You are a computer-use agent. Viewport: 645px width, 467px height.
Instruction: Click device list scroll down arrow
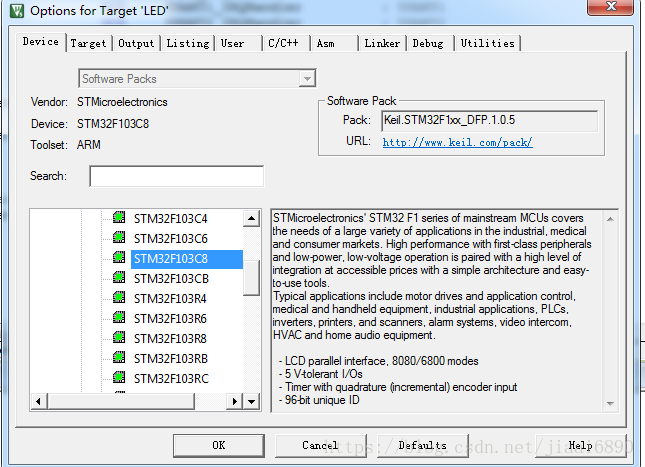(x=251, y=401)
